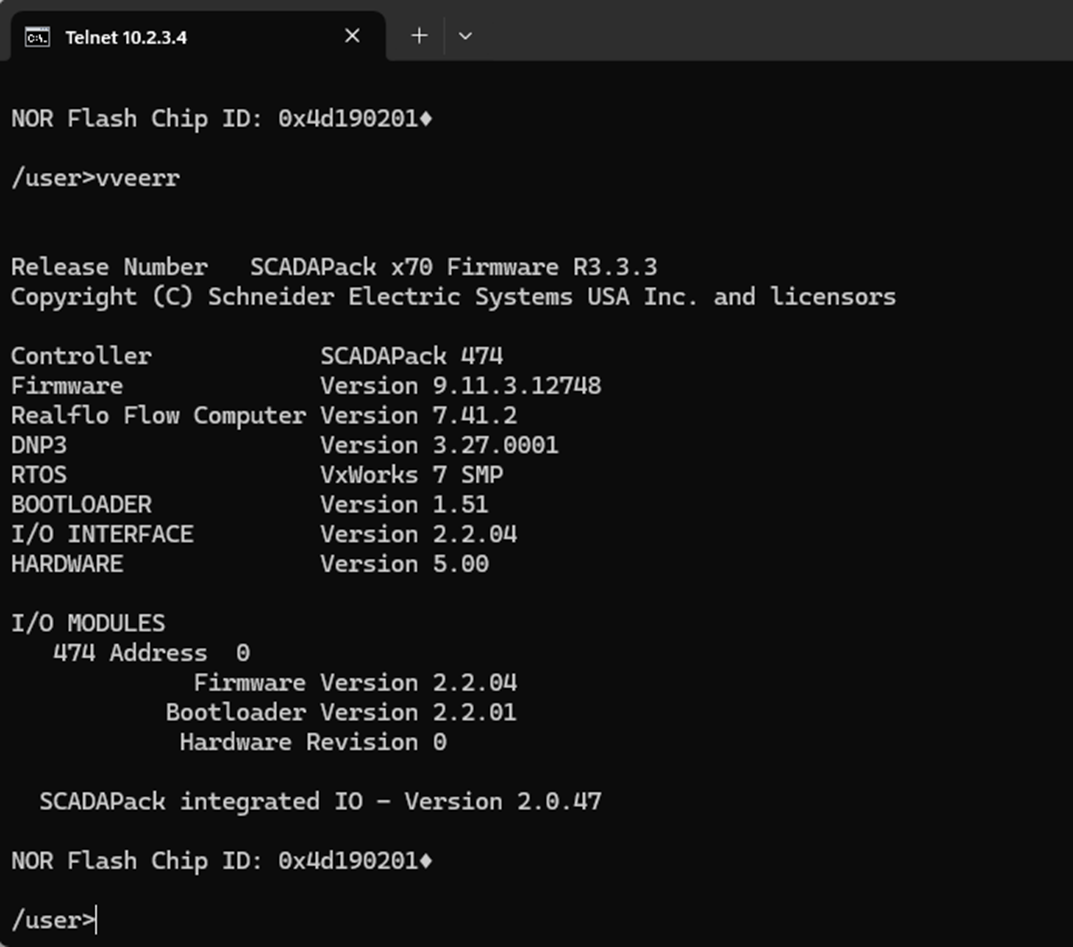Click the terminal icon on the Telnet tab
Image resolution: width=1073 pixels, height=947 pixels.
click(x=37, y=37)
